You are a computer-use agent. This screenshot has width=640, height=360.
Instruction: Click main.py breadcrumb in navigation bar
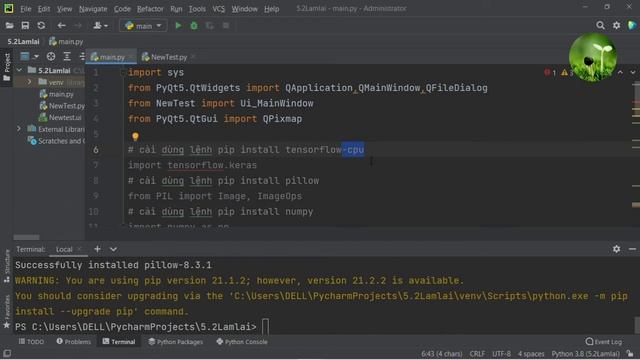(x=66, y=41)
